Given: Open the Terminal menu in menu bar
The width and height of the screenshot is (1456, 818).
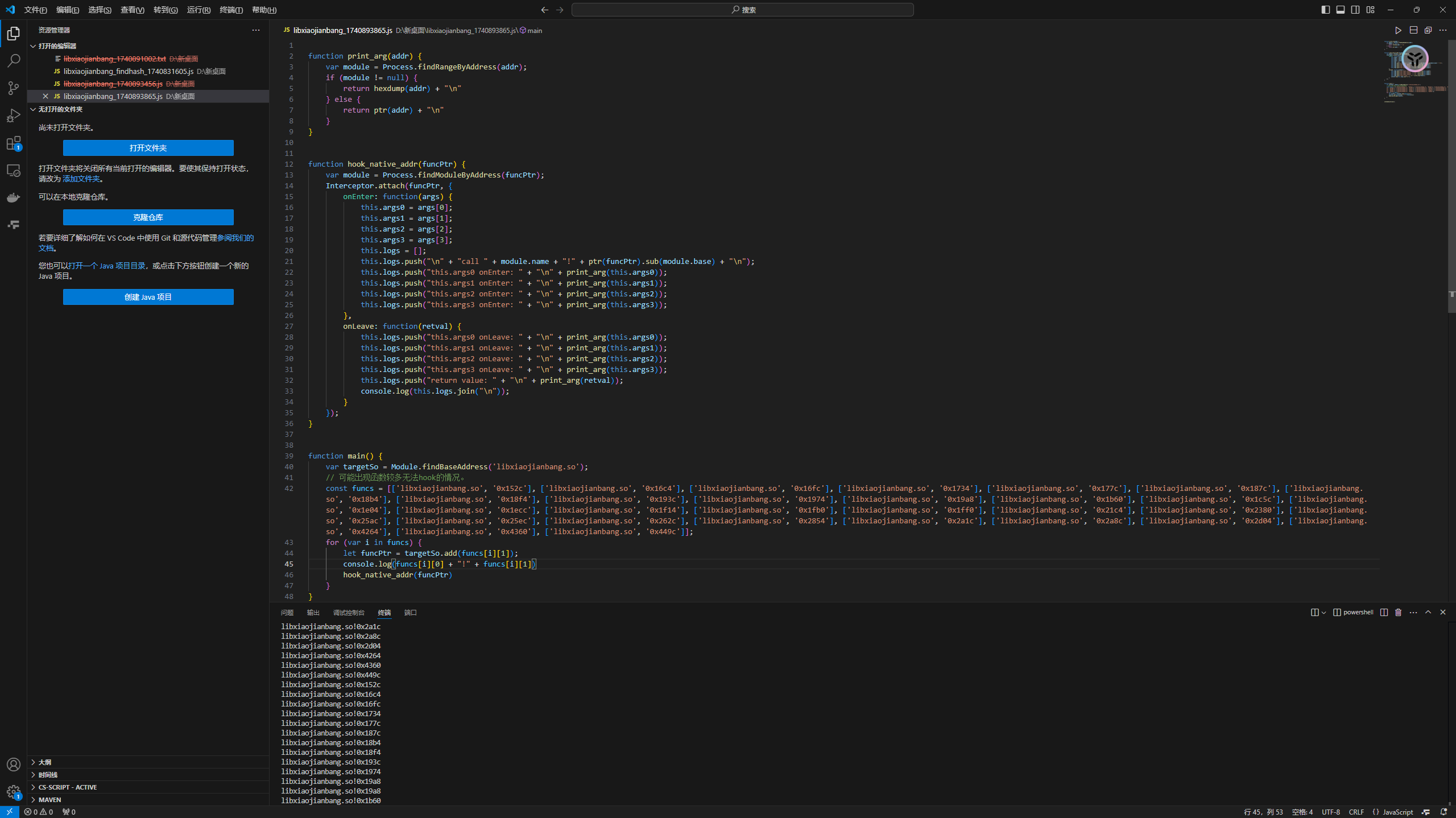Looking at the screenshot, I should (x=231, y=10).
